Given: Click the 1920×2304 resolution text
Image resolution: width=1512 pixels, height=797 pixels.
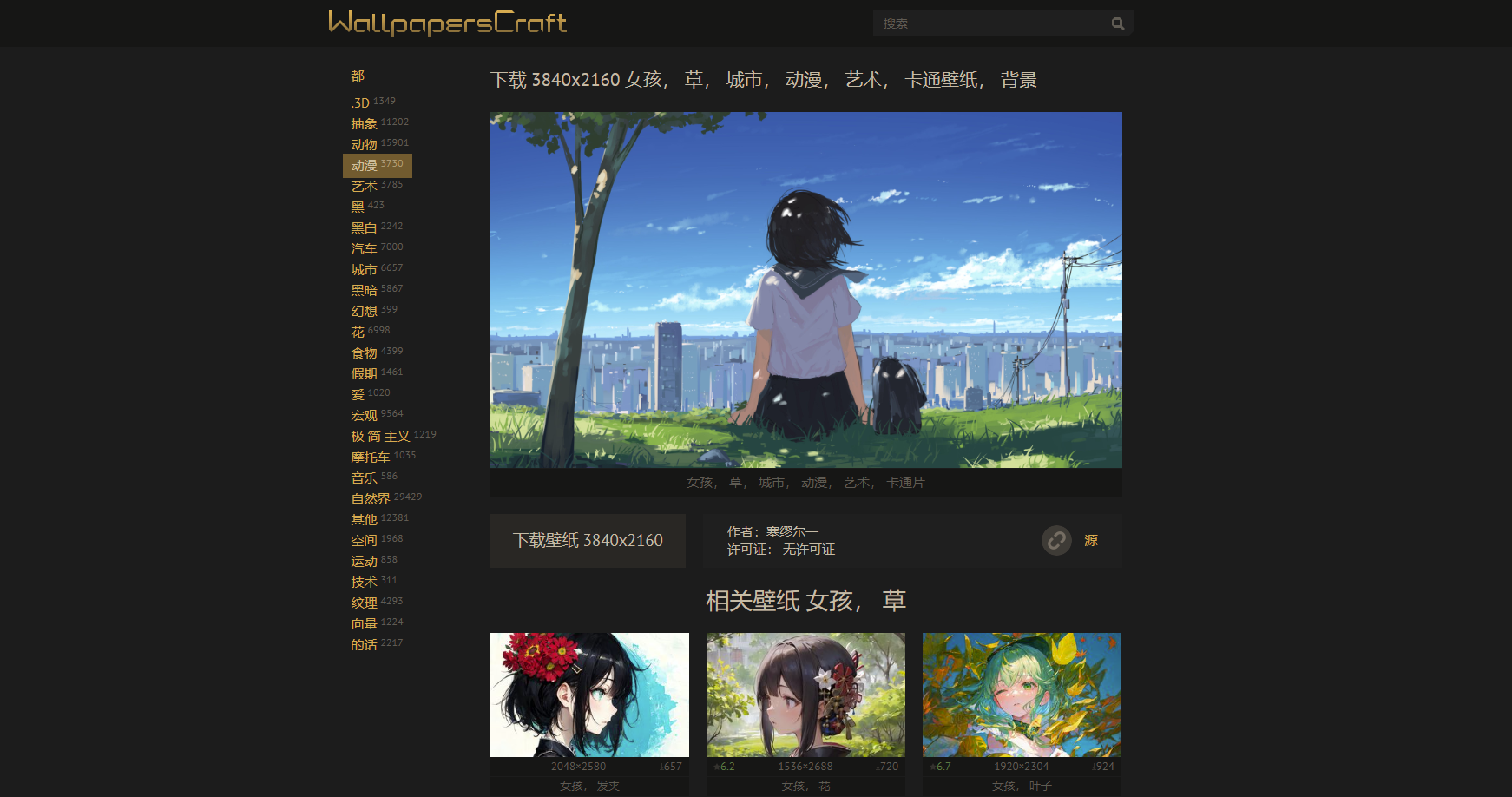Looking at the screenshot, I should coord(1022,767).
